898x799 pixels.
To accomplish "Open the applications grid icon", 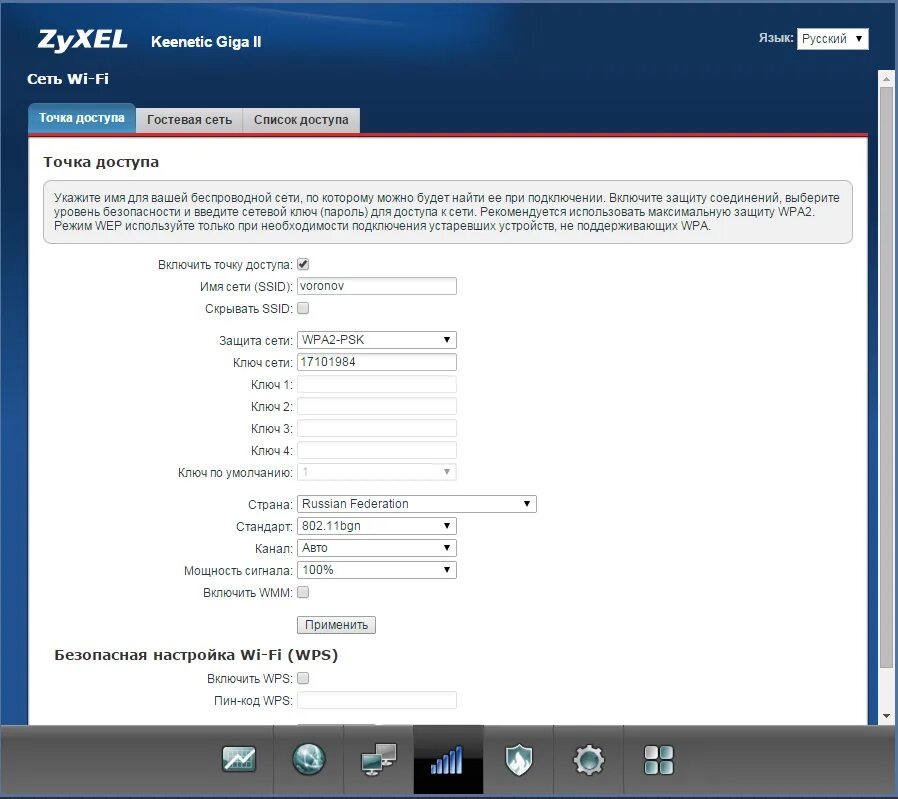I will click(x=659, y=761).
